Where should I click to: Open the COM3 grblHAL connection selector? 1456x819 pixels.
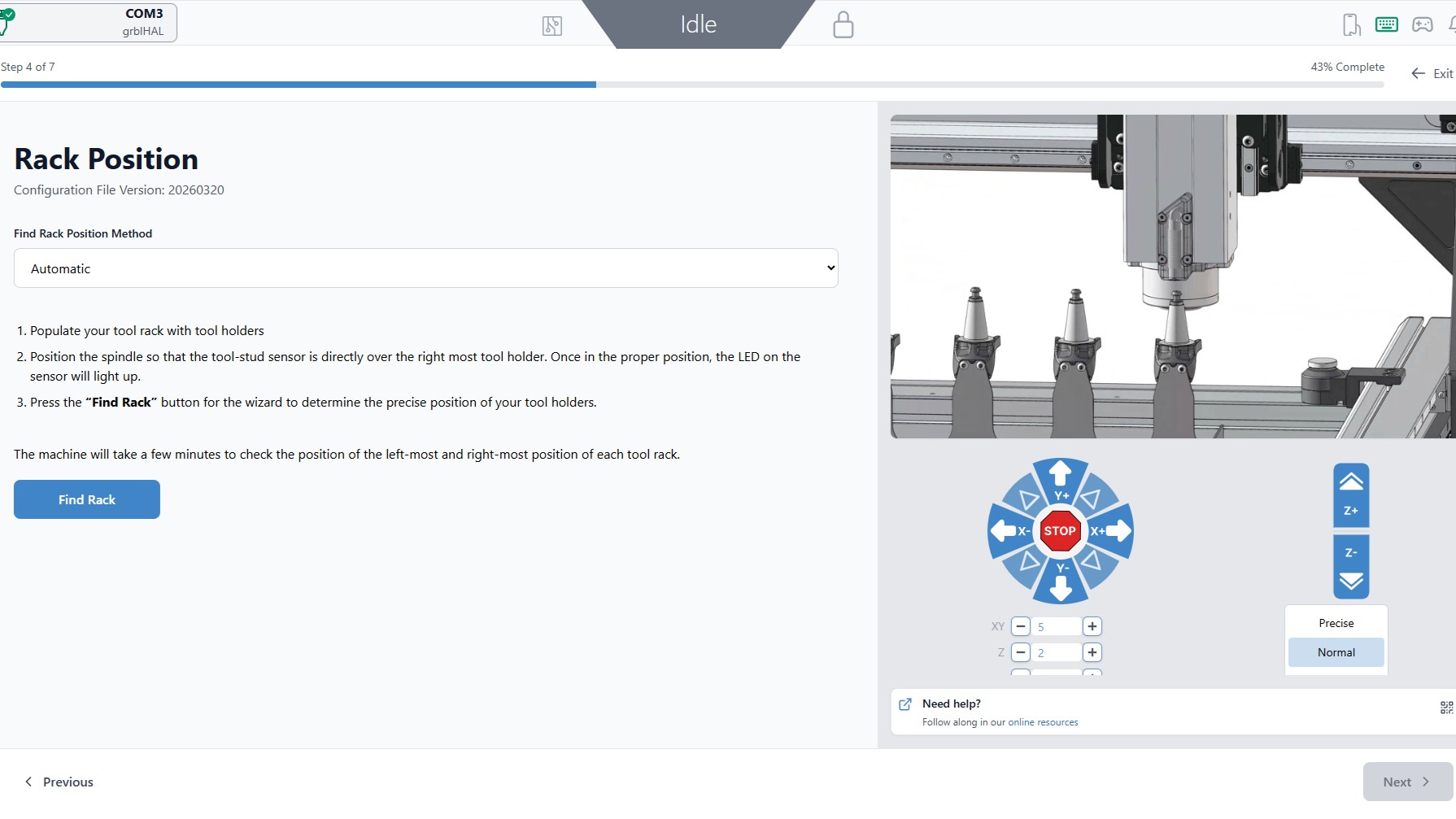tap(89, 22)
